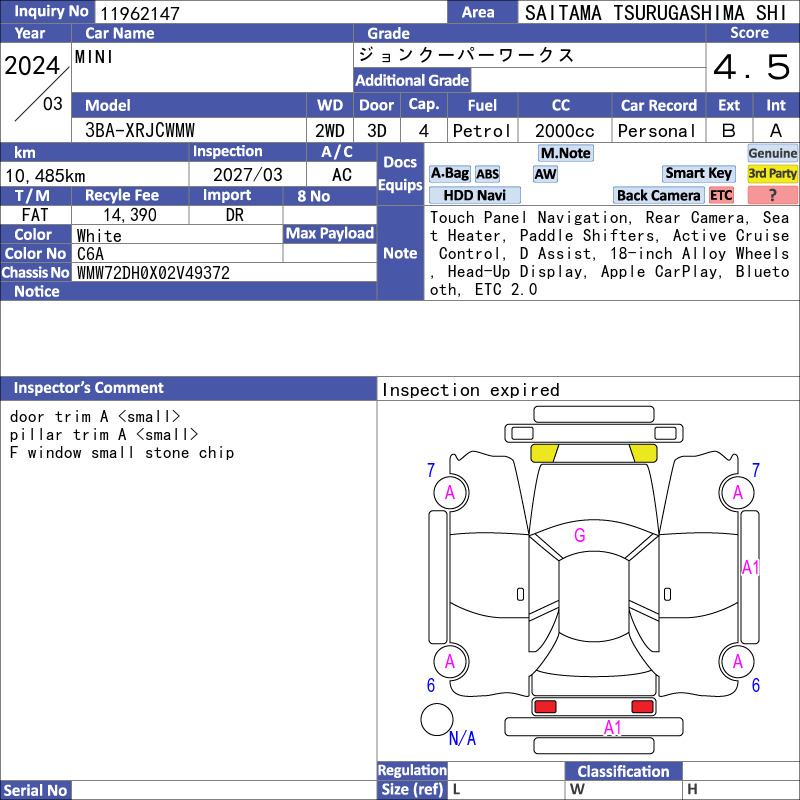Viewport: 800px width, 800px height.
Task: Select area SAITAMA TSURUGASHIMA SHI
Action: click(x=656, y=13)
